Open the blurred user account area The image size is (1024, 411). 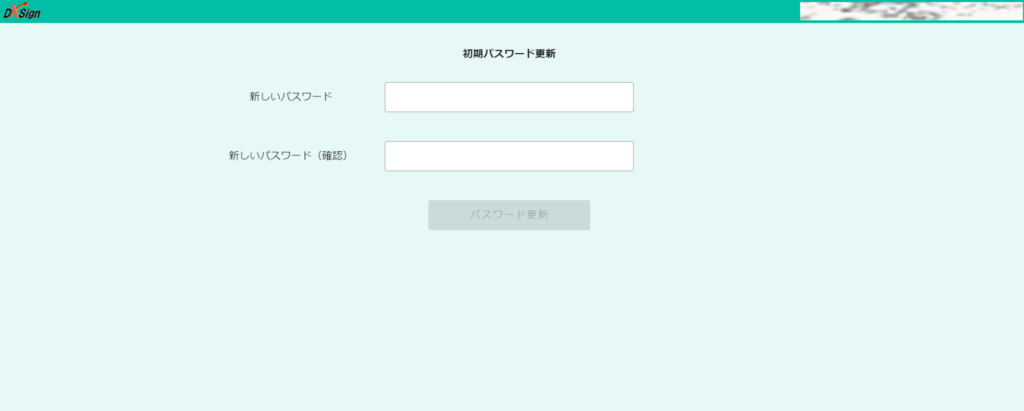click(x=910, y=11)
